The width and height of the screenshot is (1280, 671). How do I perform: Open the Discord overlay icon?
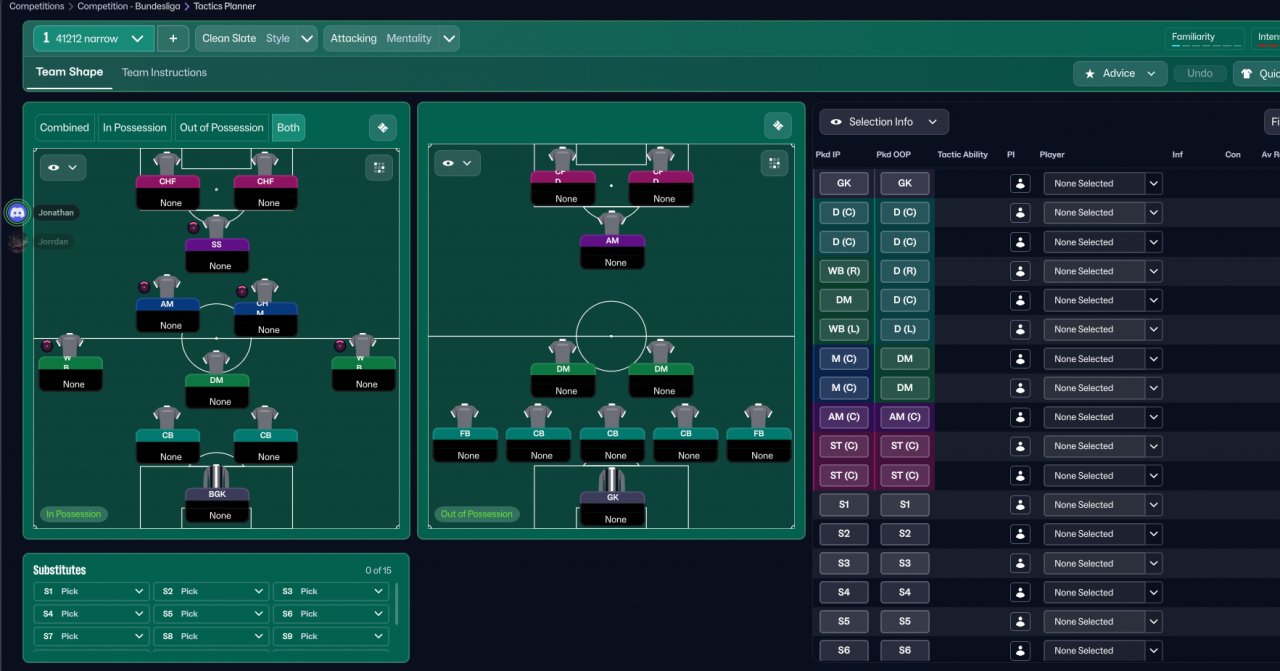point(17,212)
